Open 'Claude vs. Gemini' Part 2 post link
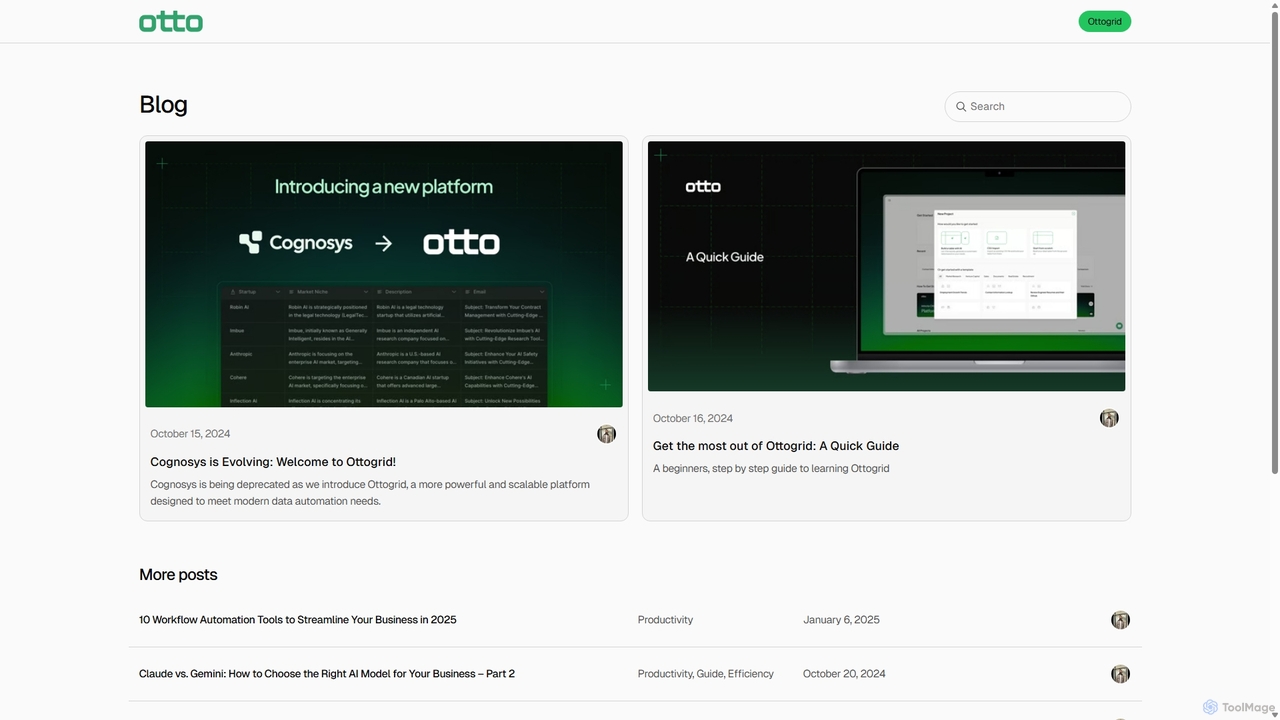The width and height of the screenshot is (1280, 720). pyautogui.click(x=327, y=674)
